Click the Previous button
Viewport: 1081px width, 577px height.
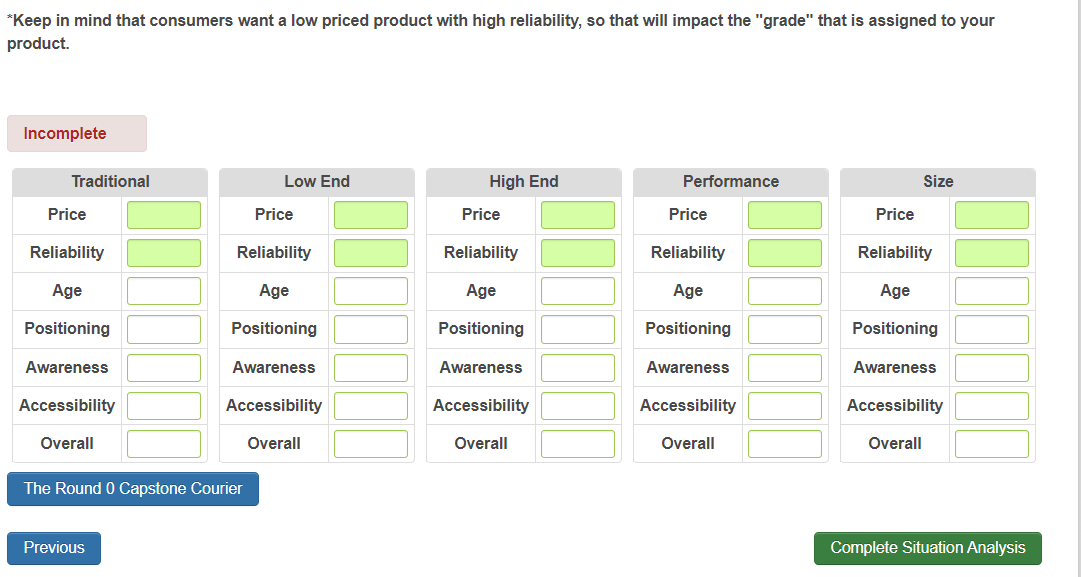tap(54, 548)
